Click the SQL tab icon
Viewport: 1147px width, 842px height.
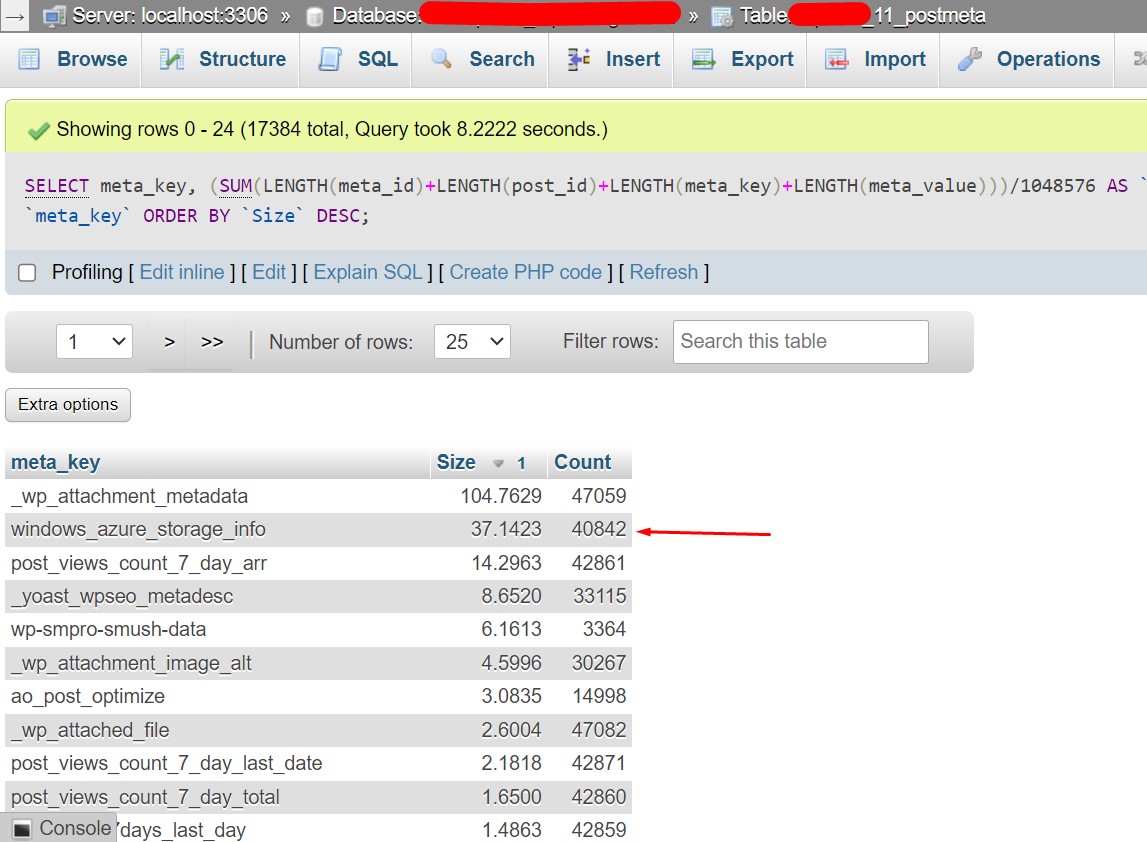(x=330, y=59)
